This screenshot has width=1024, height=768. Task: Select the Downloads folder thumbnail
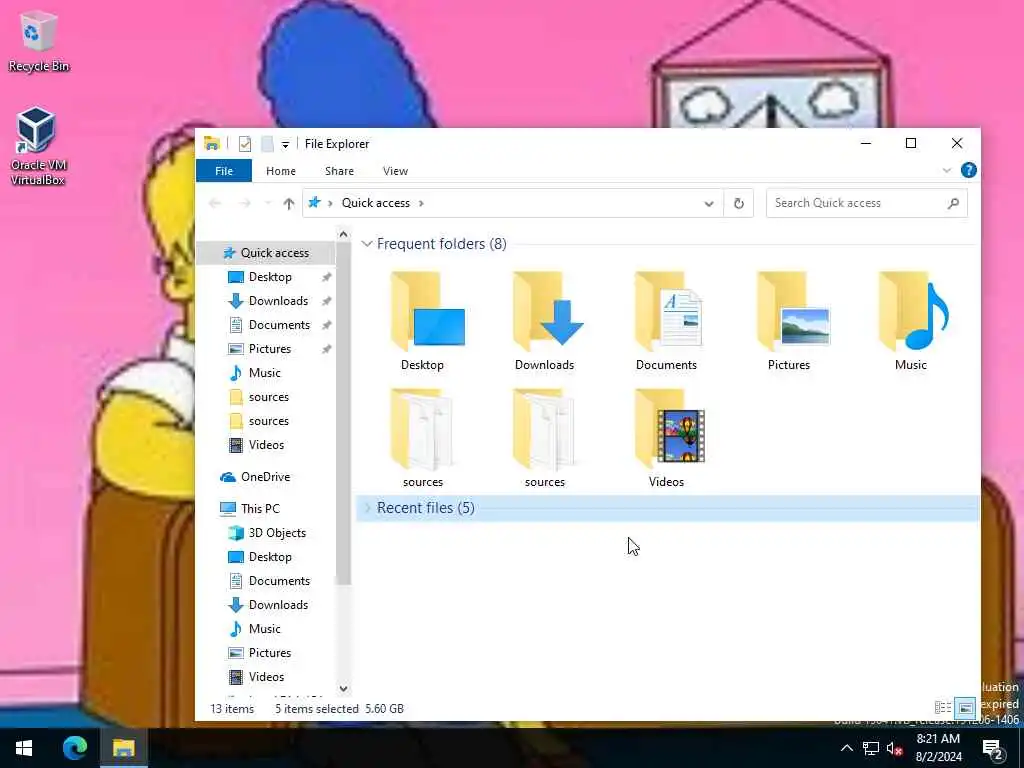[x=545, y=321]
